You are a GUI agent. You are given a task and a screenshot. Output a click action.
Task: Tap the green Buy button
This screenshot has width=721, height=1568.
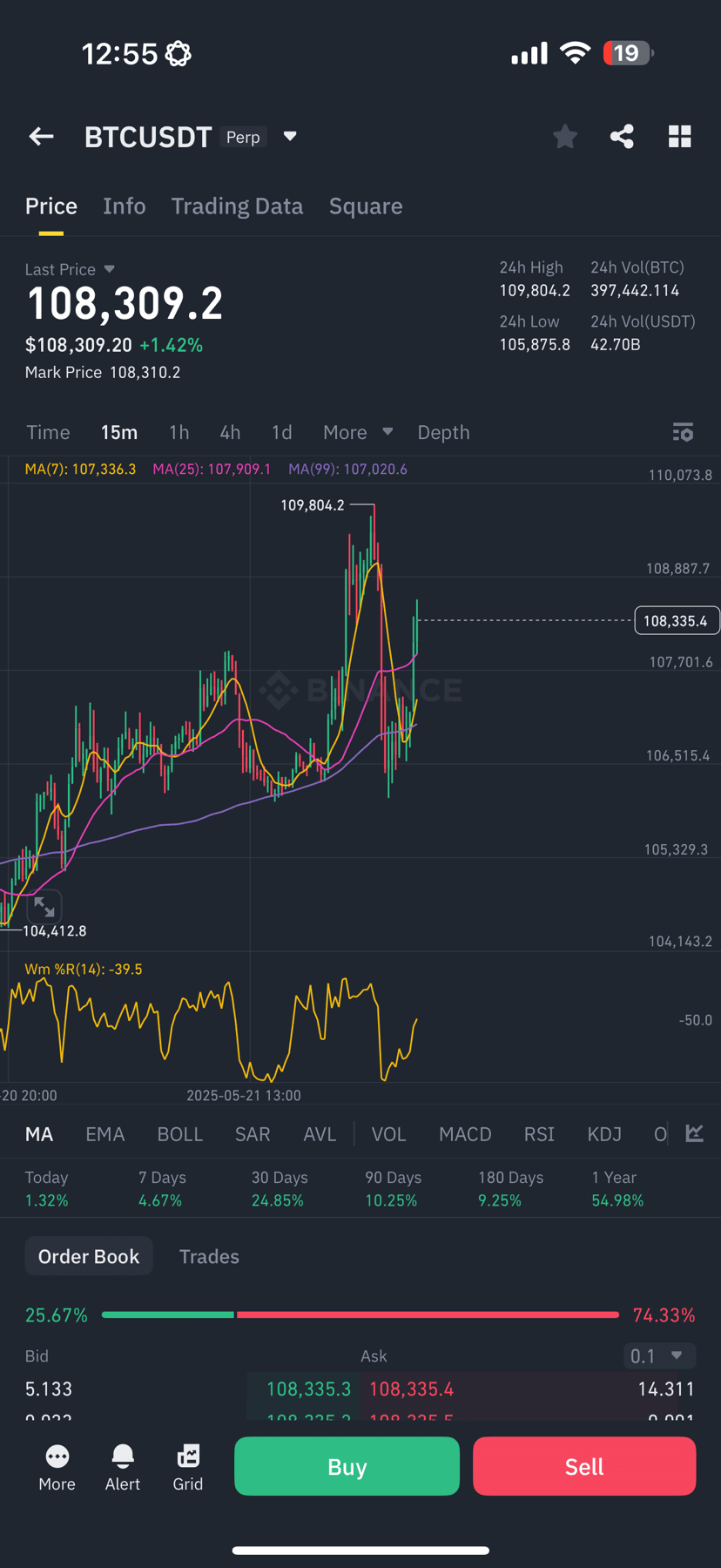[347, 1466]
